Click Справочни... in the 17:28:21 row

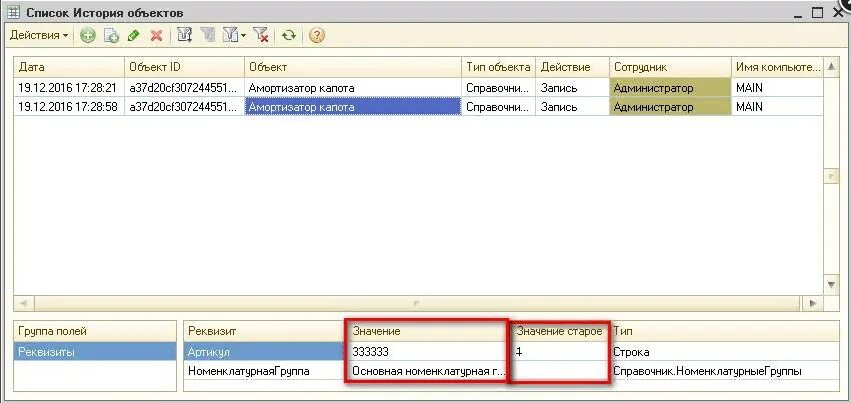pos(498,88)
